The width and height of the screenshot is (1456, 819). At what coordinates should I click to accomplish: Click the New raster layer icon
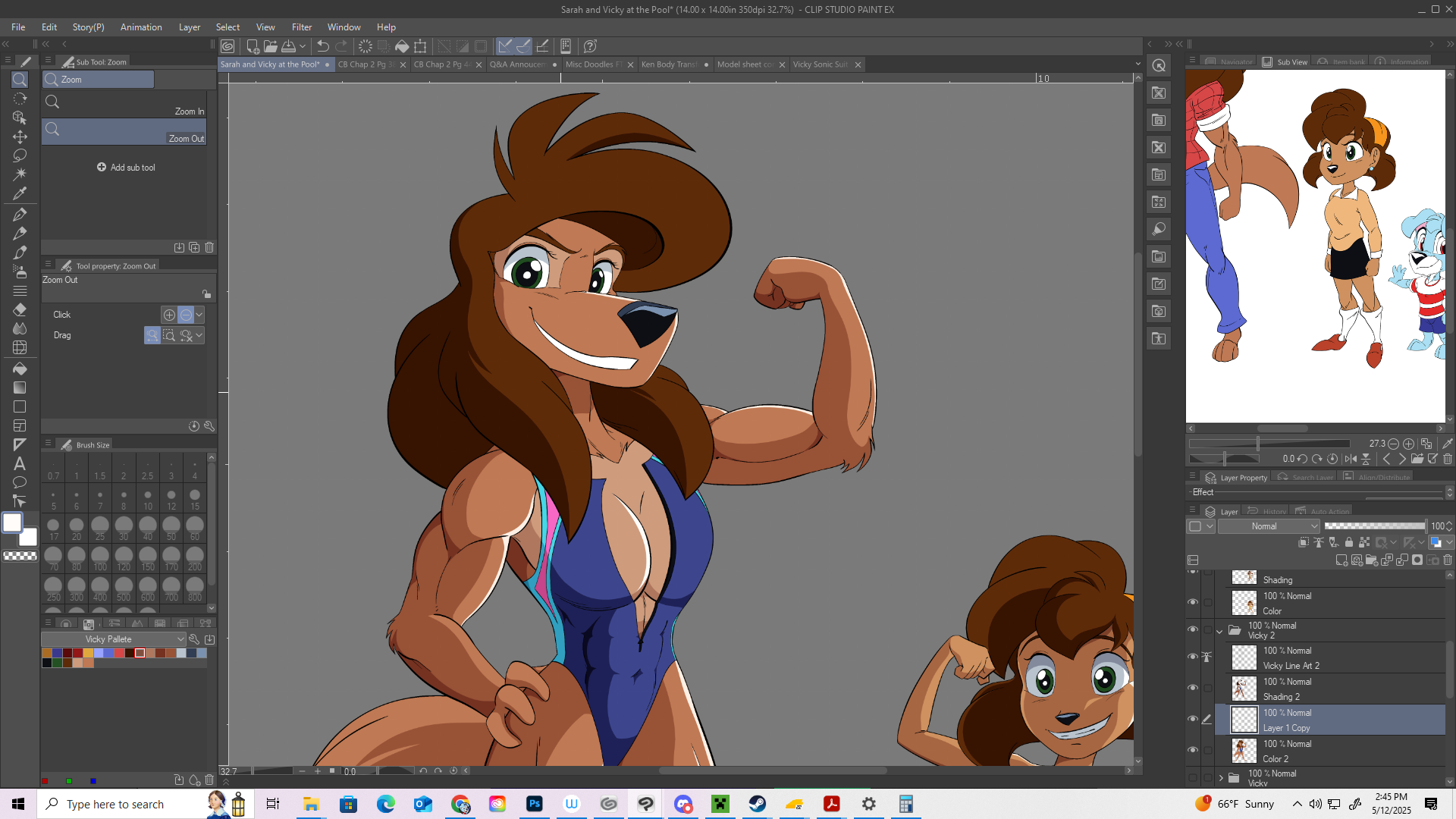1341,560
